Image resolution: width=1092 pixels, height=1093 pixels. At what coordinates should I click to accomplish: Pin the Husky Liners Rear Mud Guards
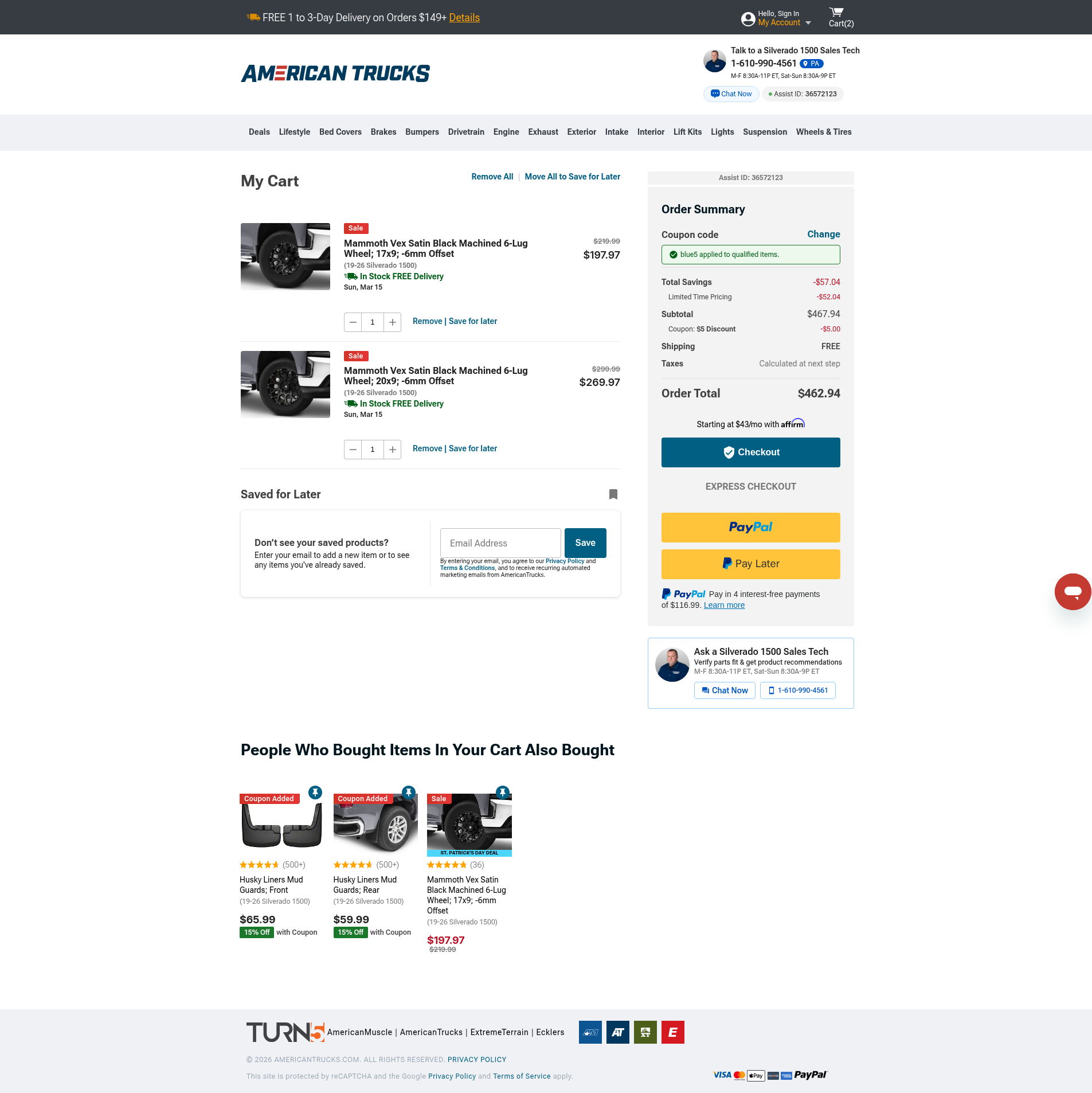[408, 793]
